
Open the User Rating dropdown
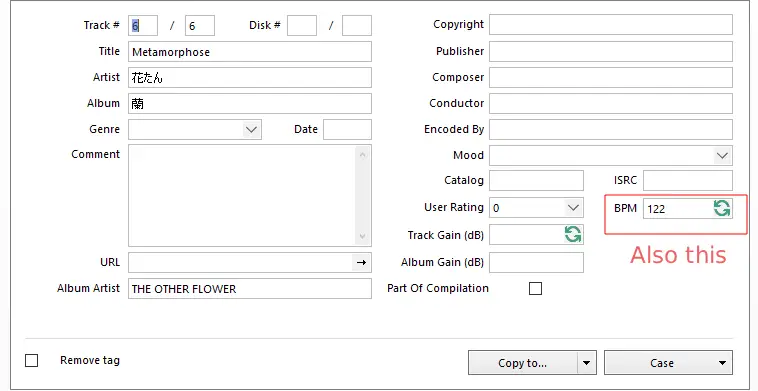coord(573,208)
